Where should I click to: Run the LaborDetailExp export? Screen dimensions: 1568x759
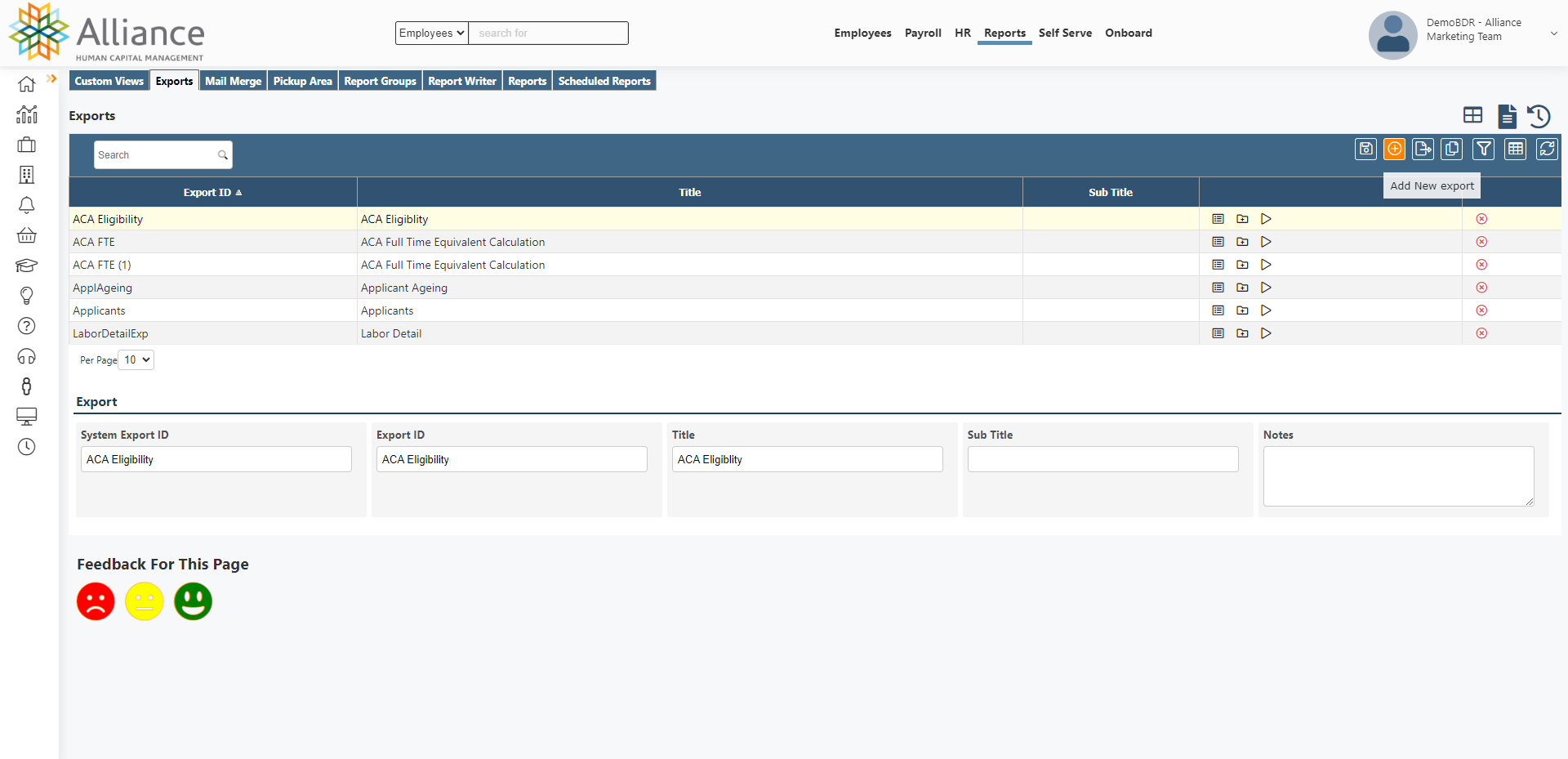(x=1267, y=333)
